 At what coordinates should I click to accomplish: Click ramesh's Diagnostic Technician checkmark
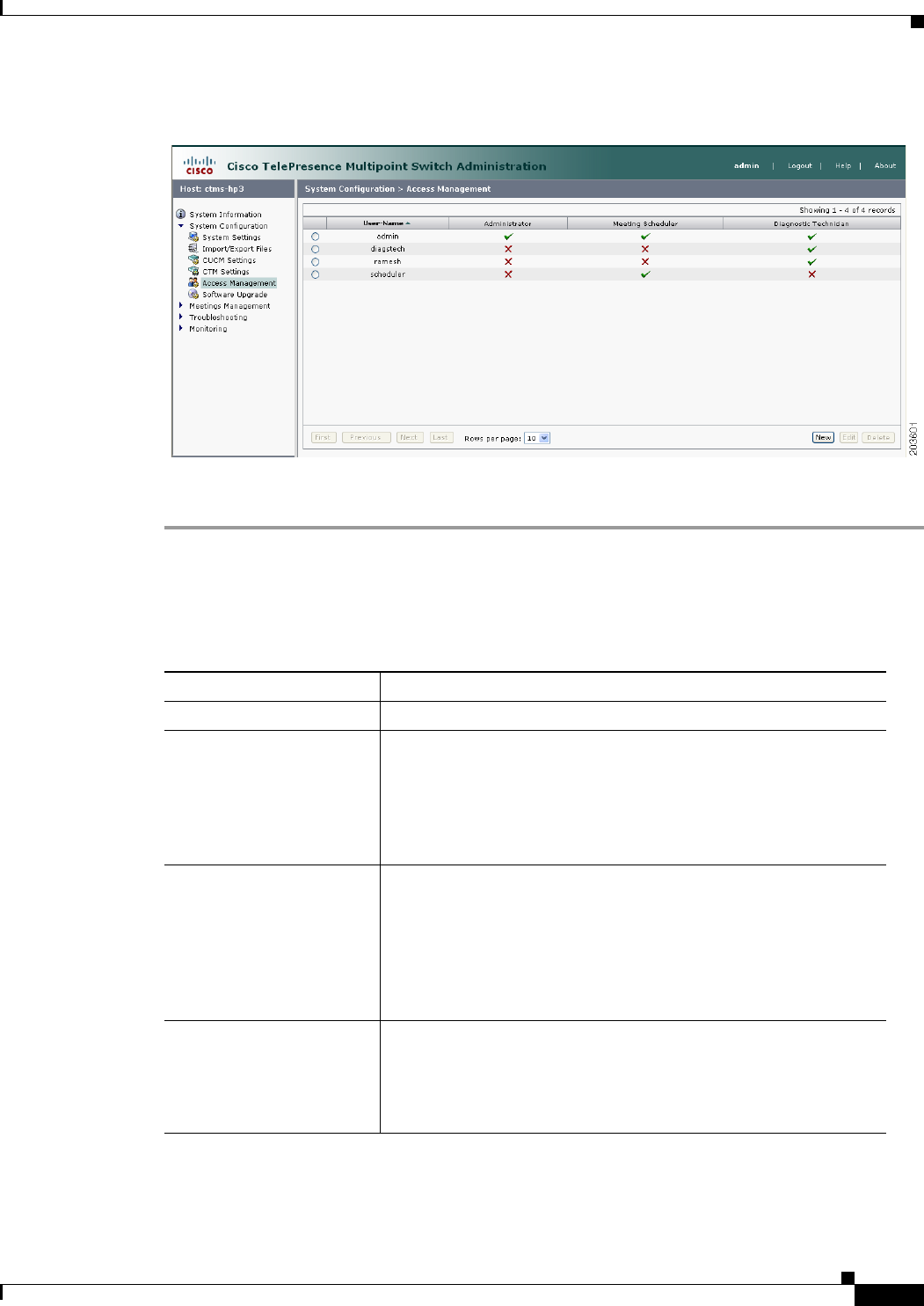[x=811, y=262]
